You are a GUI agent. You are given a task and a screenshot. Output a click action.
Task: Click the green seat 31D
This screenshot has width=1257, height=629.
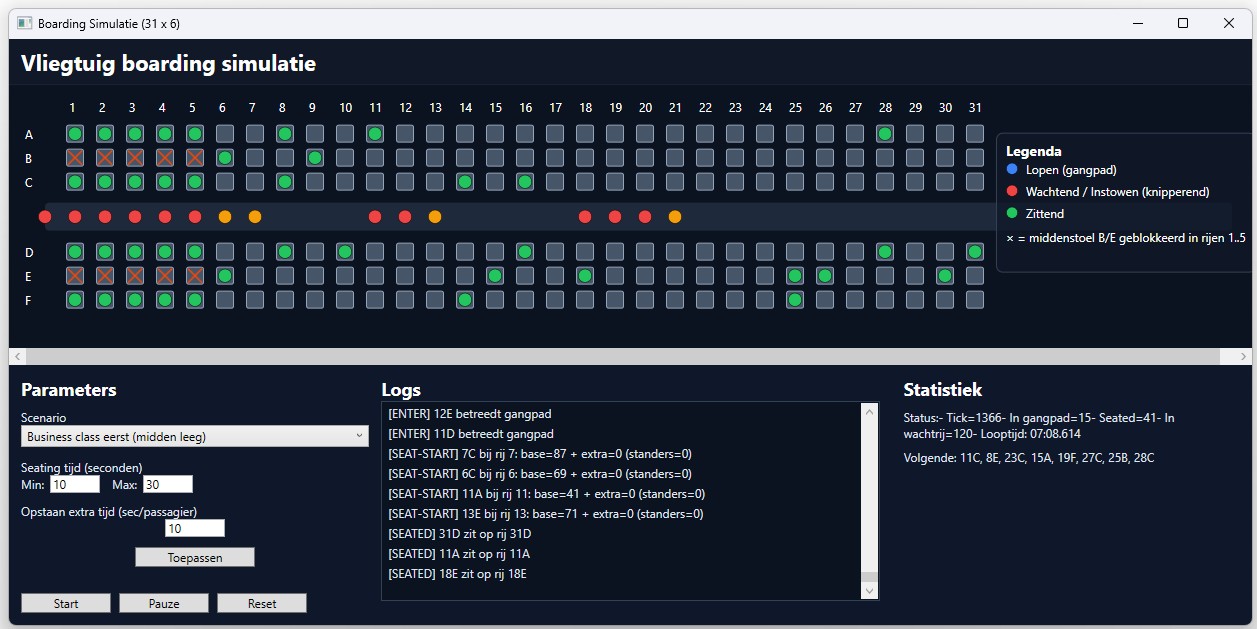(975, 252)
